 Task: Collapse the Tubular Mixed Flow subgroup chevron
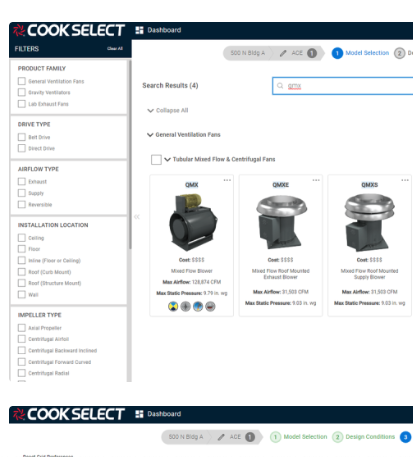click(x=167, y=160)
